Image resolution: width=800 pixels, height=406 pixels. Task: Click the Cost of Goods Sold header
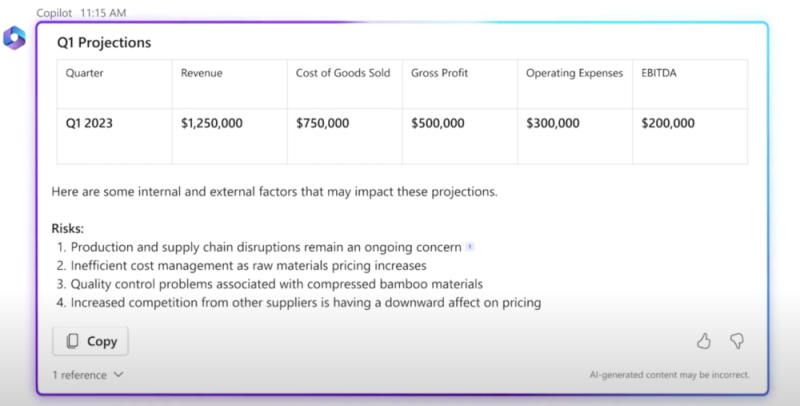click(x=343, y=73)
